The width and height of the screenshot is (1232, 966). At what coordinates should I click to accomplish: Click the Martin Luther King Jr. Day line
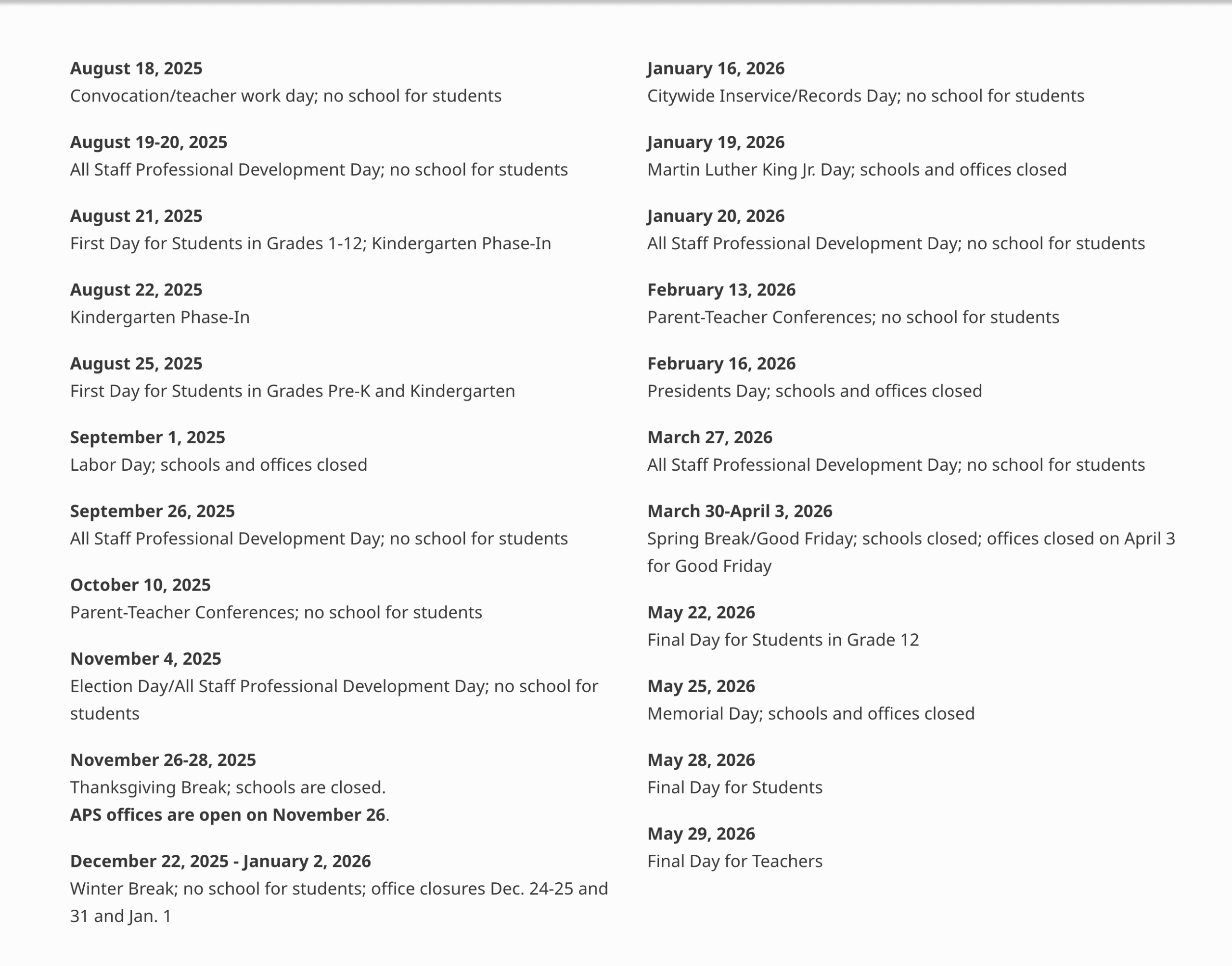point(857,170)
